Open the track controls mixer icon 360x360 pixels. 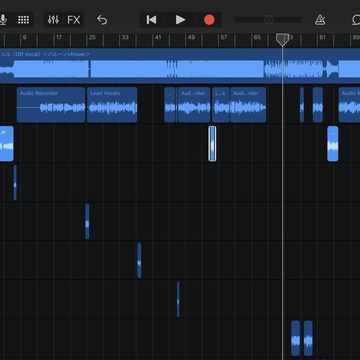(53, 20)
